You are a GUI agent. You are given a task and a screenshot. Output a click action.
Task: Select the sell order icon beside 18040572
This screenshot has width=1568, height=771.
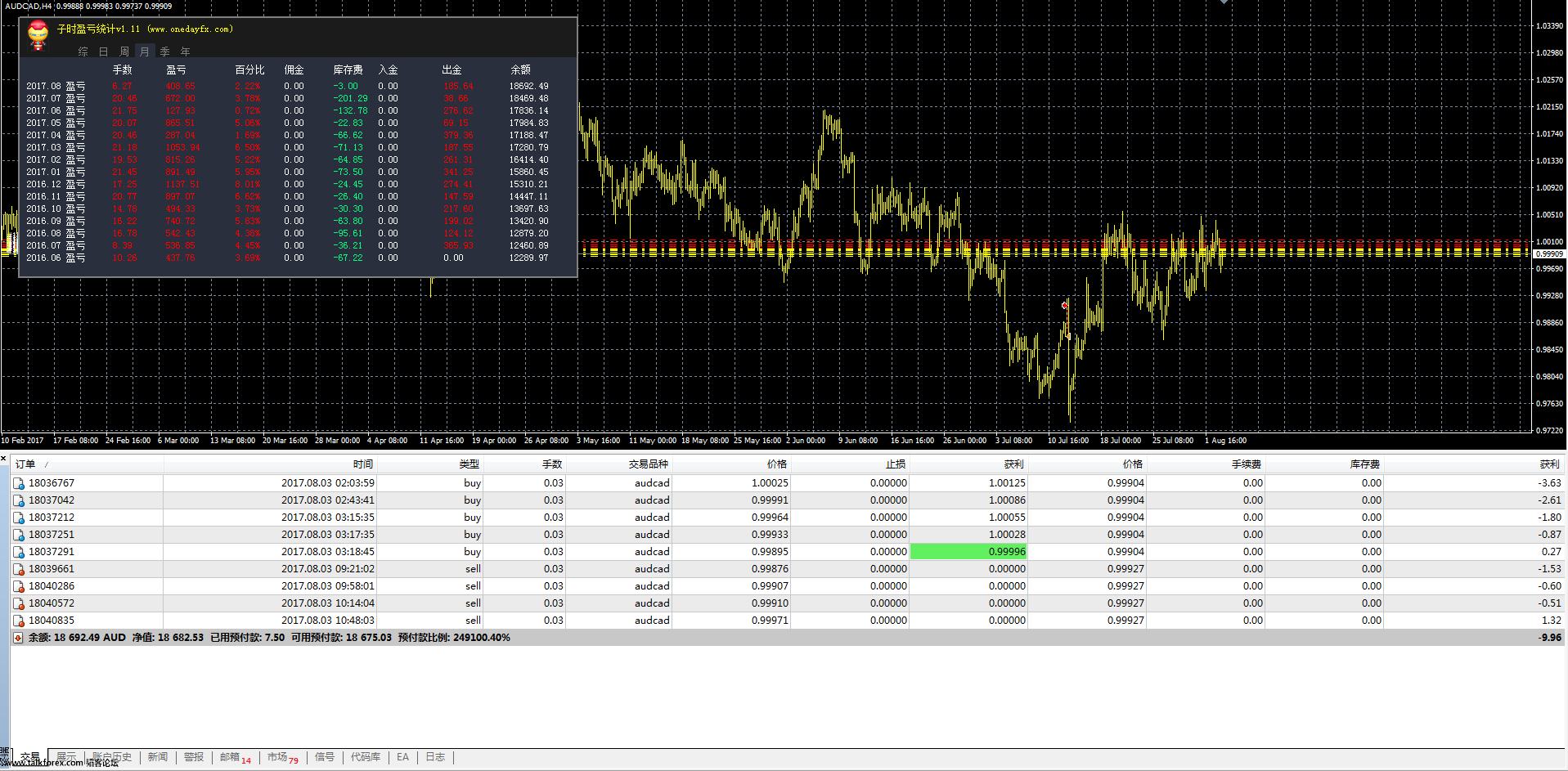click(x=19, y=603)
